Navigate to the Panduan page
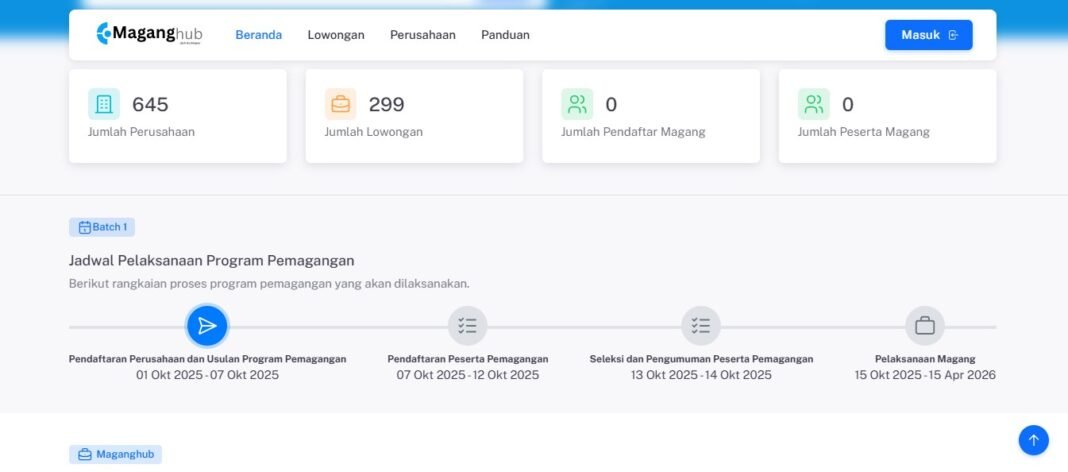Image resolution: width=1068 pixels, height=472 pixels. click(x=505, y=35)
